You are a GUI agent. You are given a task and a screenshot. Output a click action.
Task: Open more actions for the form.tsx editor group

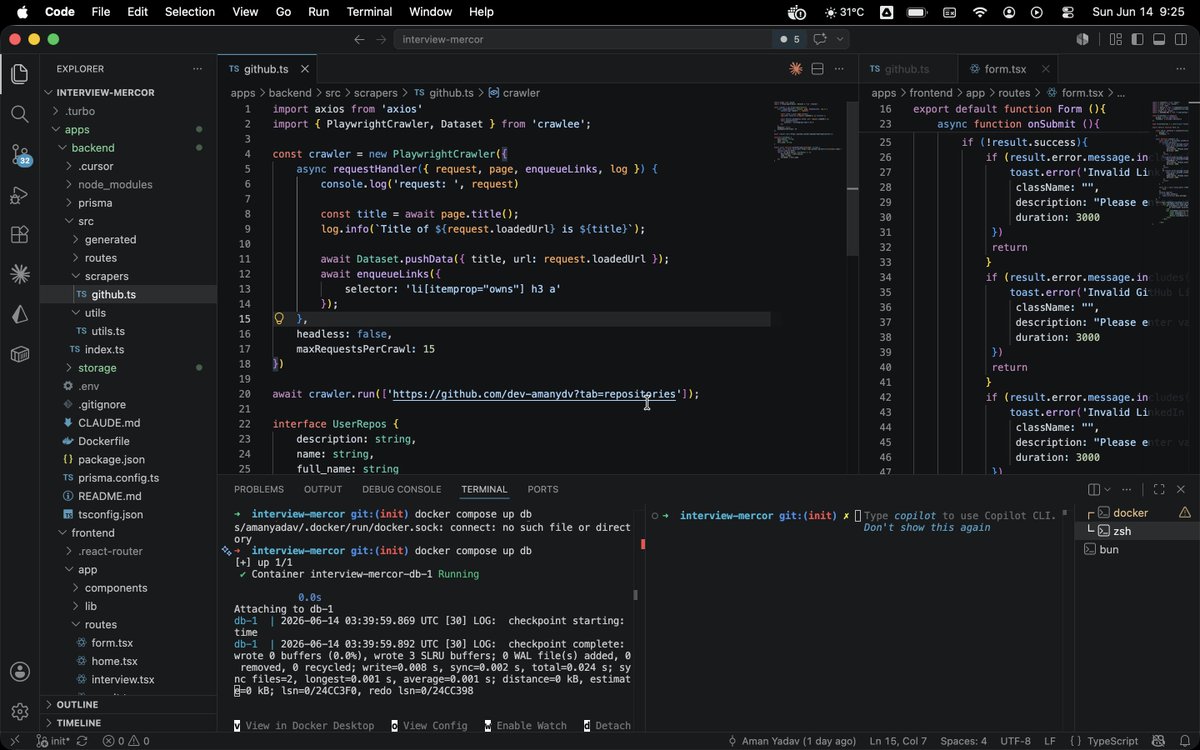pos(1183,69)
